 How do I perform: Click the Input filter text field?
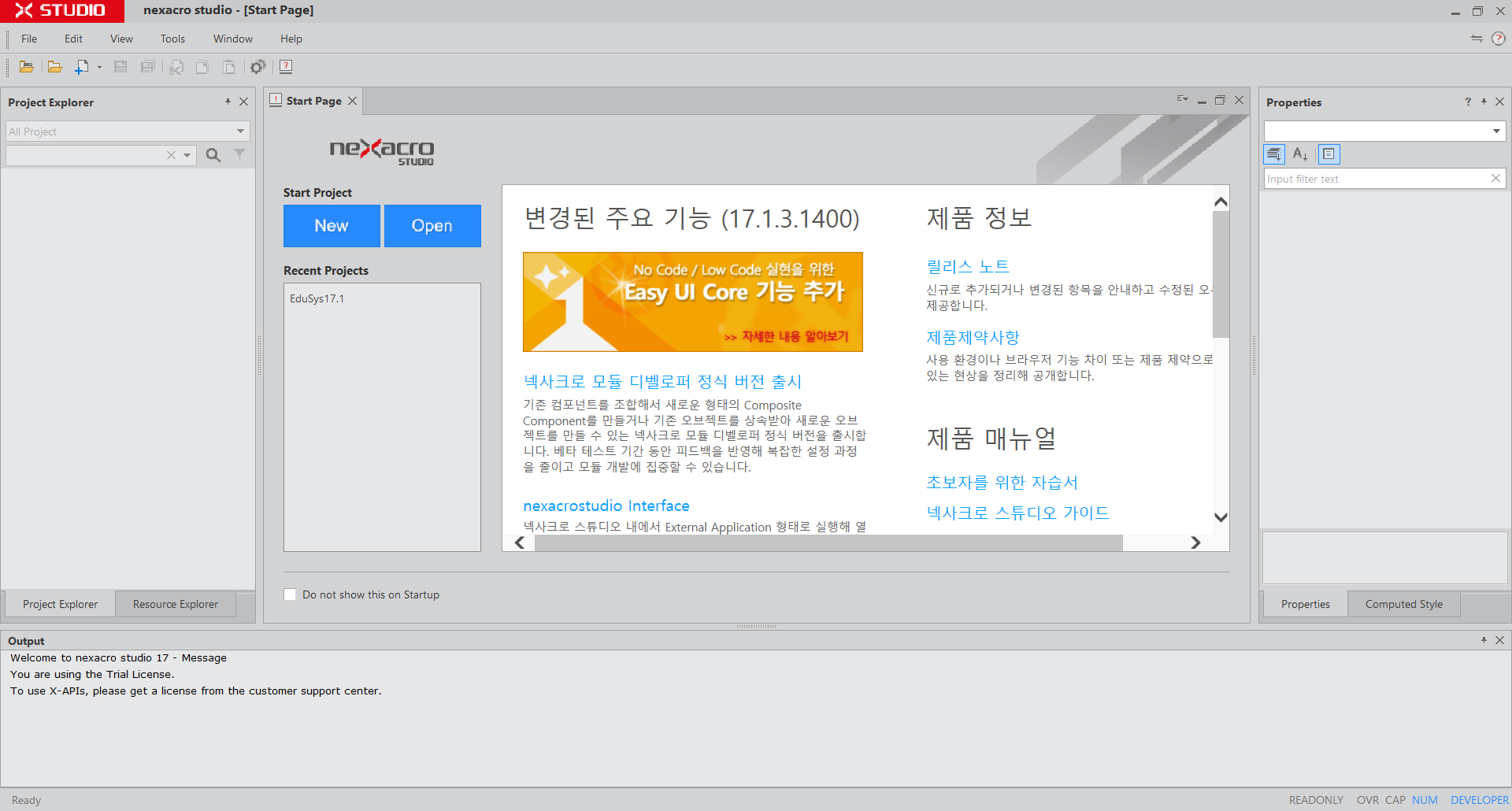coord(1377,179)
